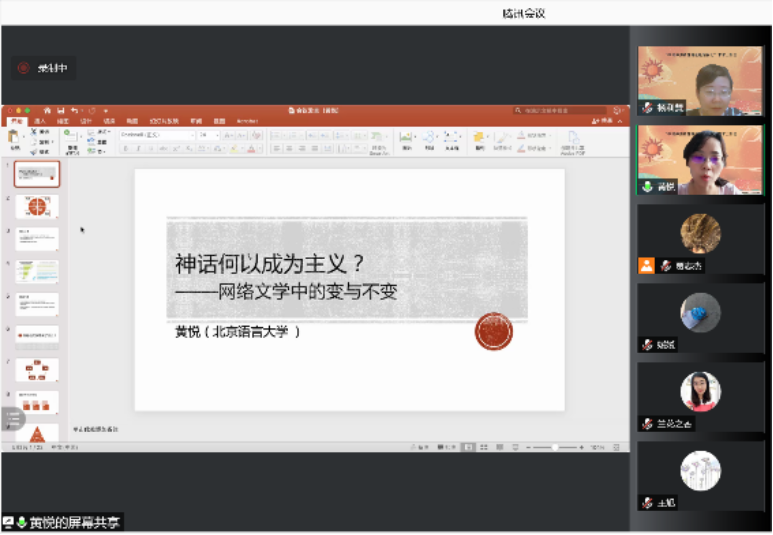773x535 pixels.
Task: Open the 插入 (Insert) ribbon tab
Action: [x=40, y=121]
